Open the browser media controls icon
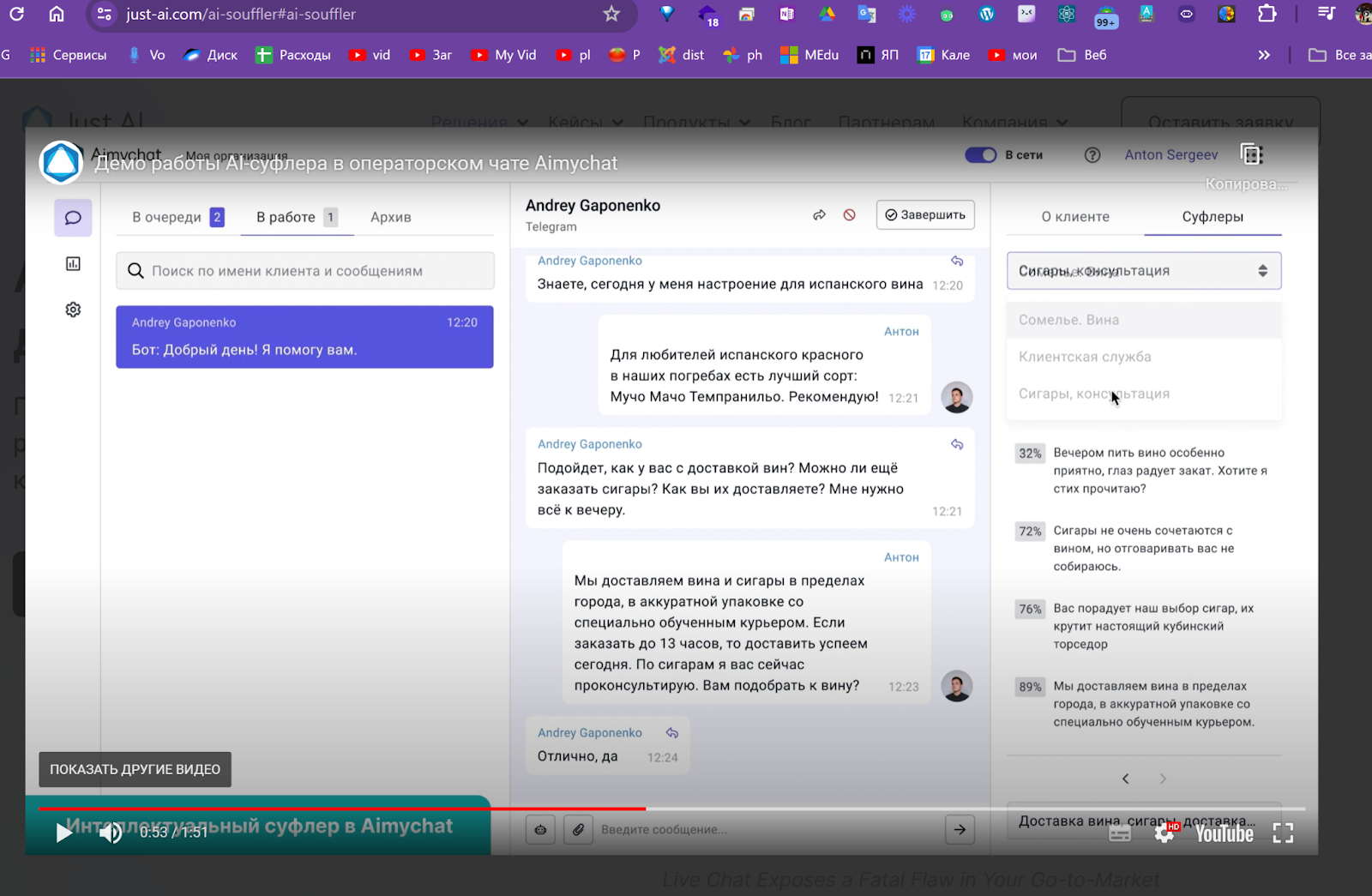The width and height of the screenshot is (1372, 896). click(x=1327, y=14)
